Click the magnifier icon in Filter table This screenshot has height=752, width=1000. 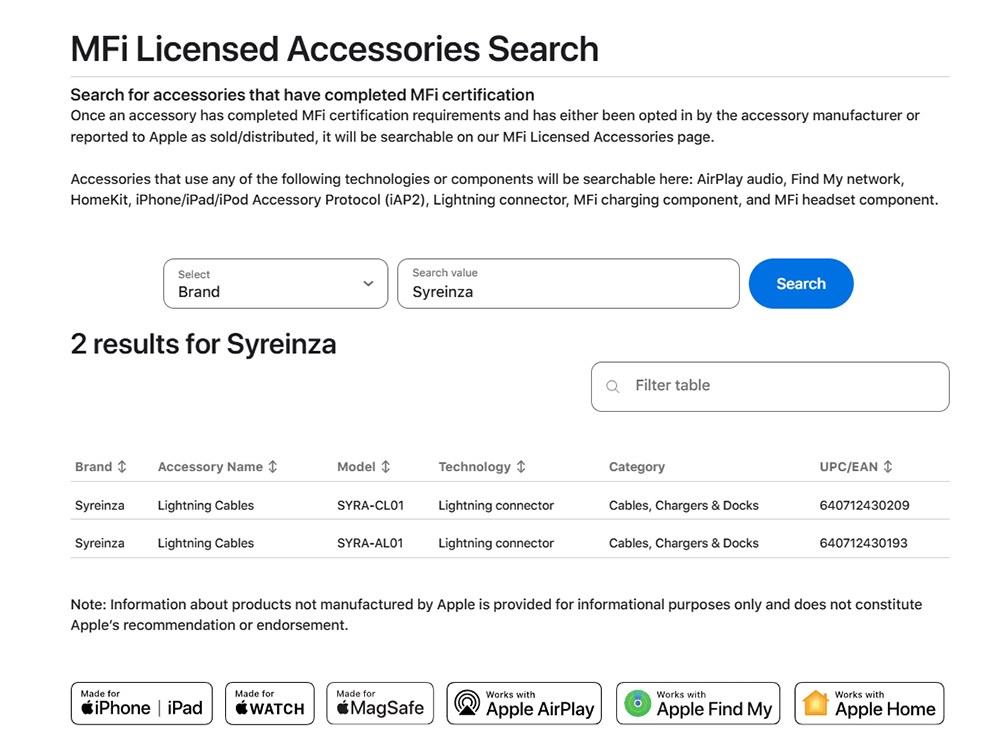pos(613,387)
